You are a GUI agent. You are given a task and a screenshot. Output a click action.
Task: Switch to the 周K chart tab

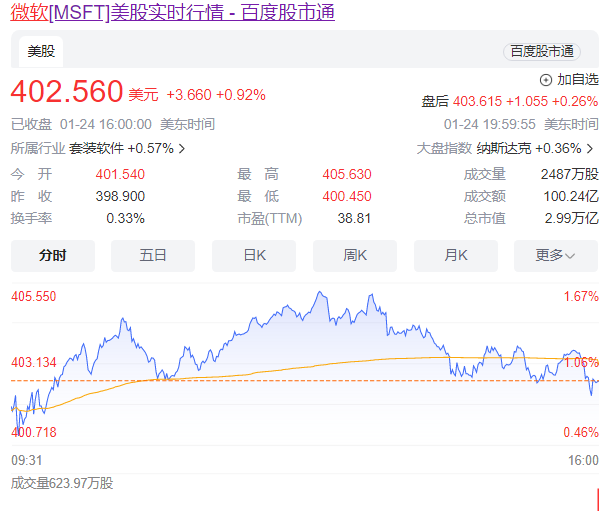pyautogui.click(x=355, y=256)
